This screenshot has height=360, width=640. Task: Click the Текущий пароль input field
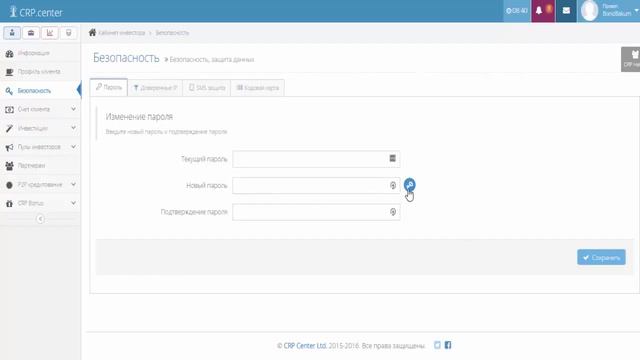tap(316, 159)
